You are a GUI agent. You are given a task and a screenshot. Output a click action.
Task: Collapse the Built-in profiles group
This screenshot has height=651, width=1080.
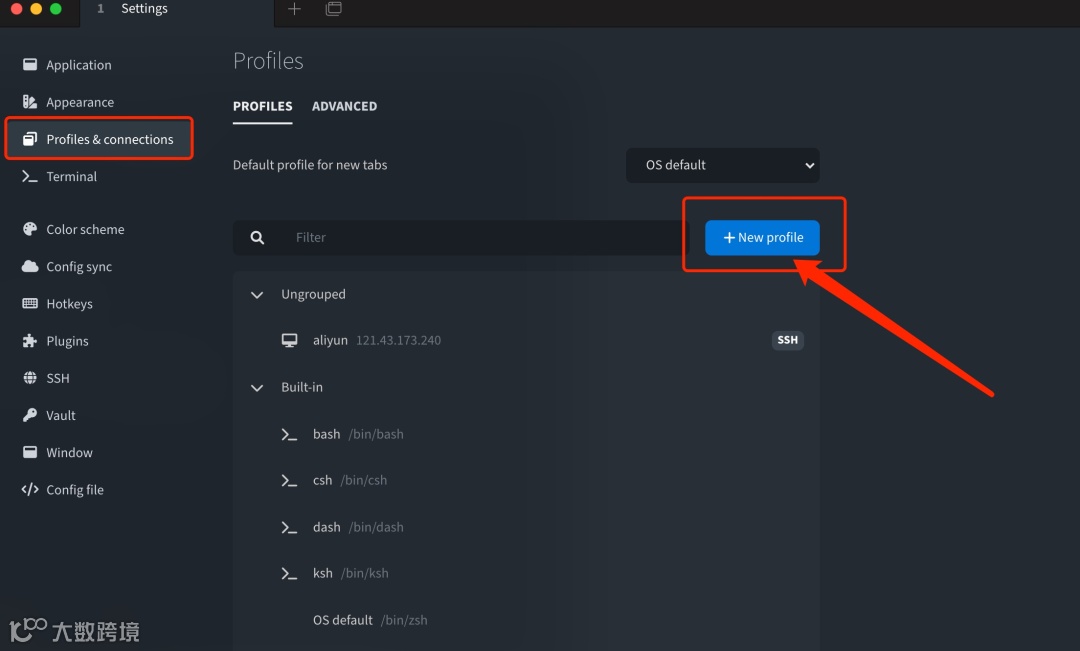click(257, 388)
